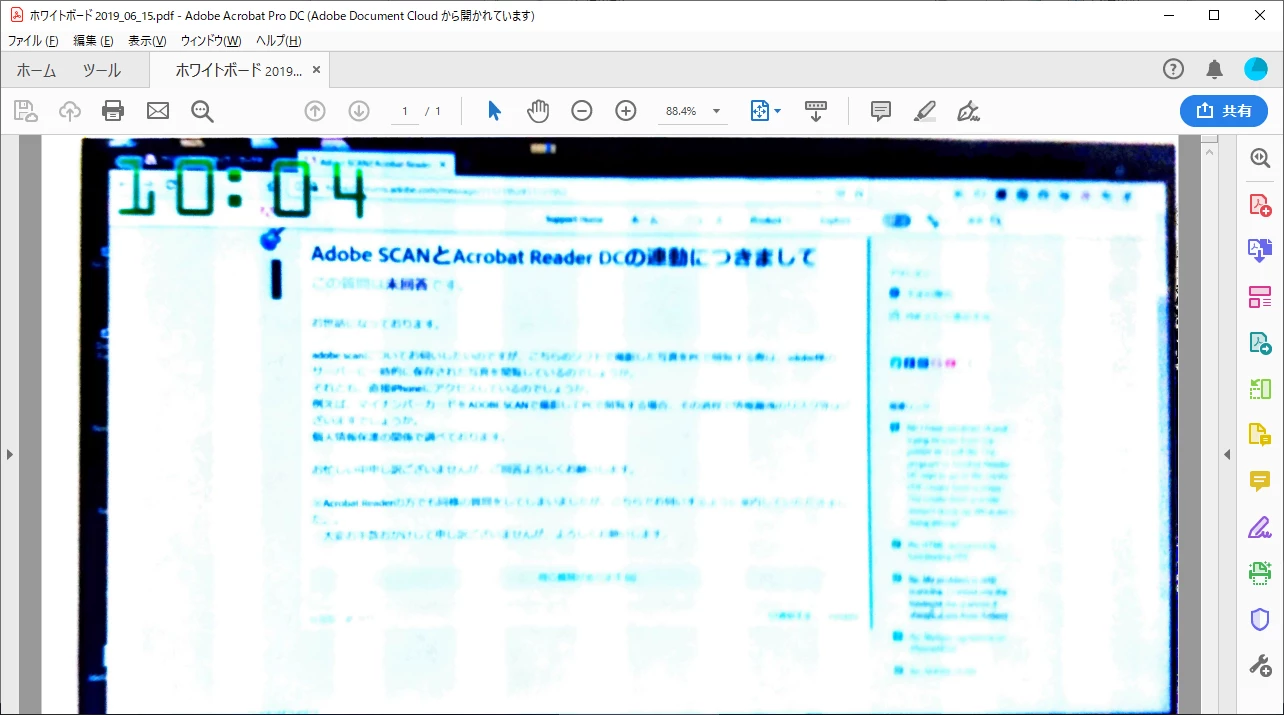The width and height of the screenshot is (1284, 715).
Task: Open Fill & Sign tool in right pane
Action: pyautogui.click(x=1260, y=527)
